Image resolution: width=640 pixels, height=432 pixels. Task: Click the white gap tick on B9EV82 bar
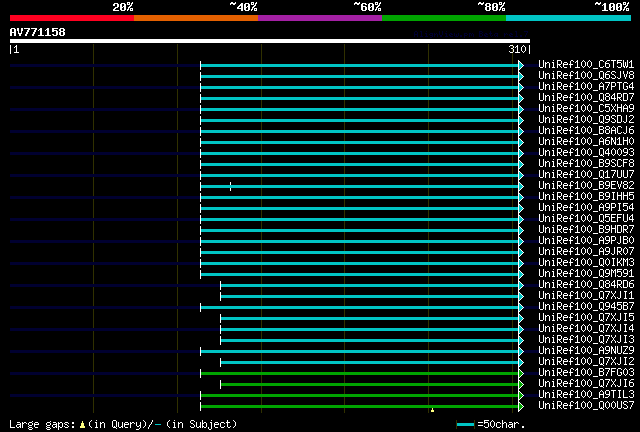231,187
